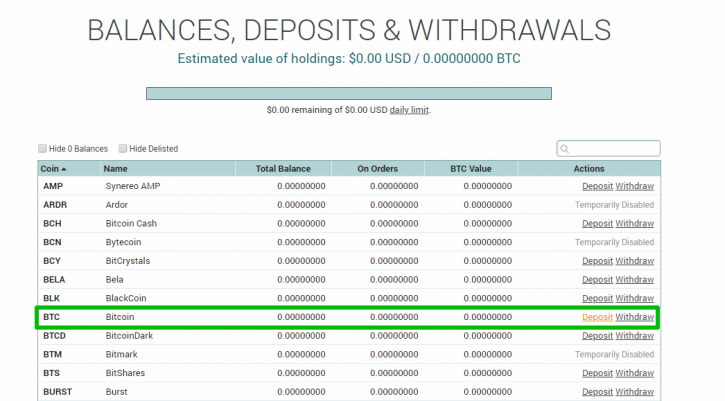
Task: Open Withdraw for Synereo AMP
Action: point(634,186)
